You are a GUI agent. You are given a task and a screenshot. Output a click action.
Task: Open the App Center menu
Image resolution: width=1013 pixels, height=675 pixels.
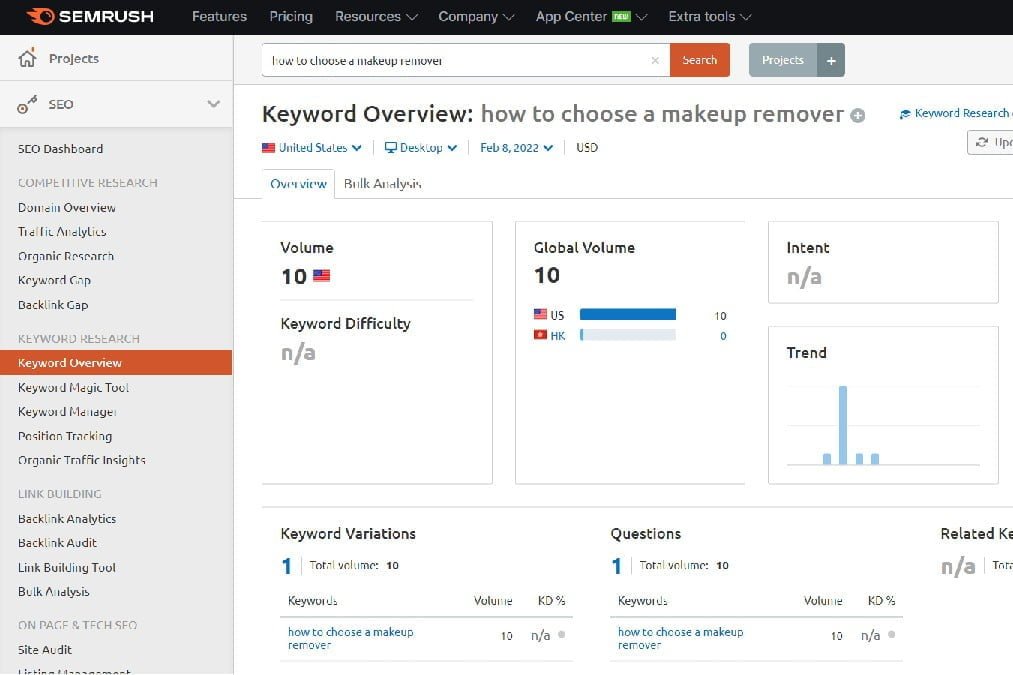[x=571, y=16]
